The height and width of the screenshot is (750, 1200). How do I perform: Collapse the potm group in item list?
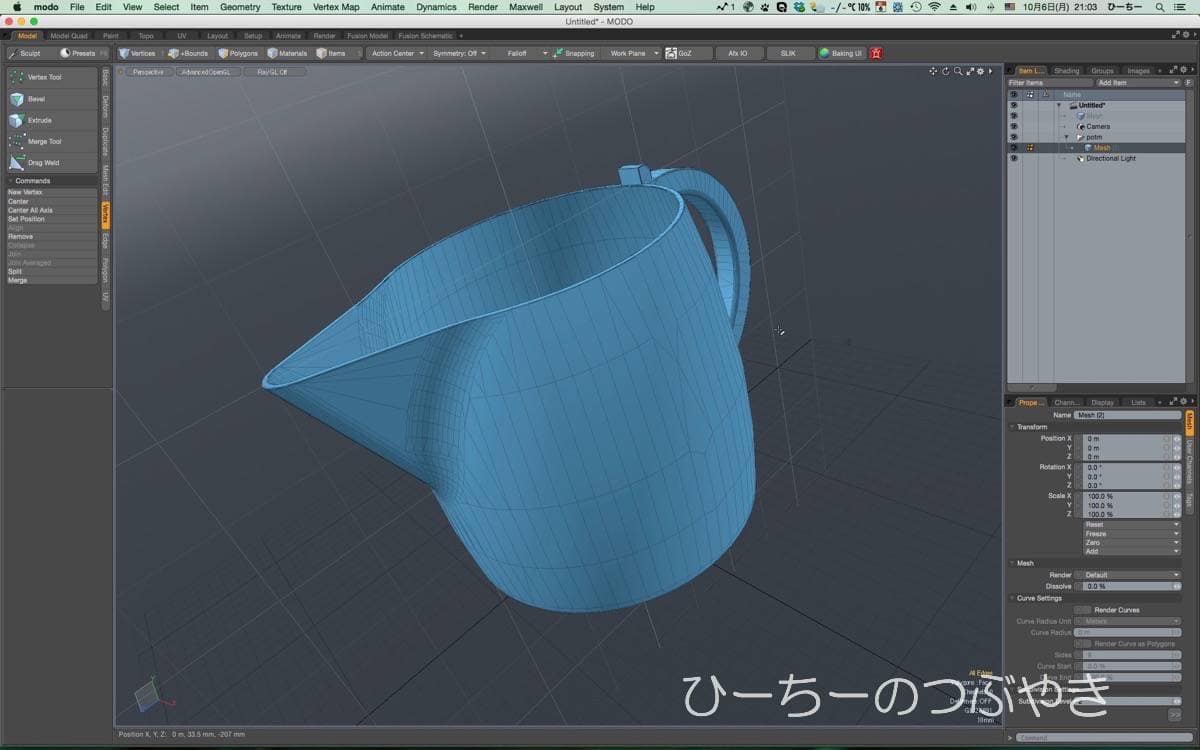pos(1066,137)
